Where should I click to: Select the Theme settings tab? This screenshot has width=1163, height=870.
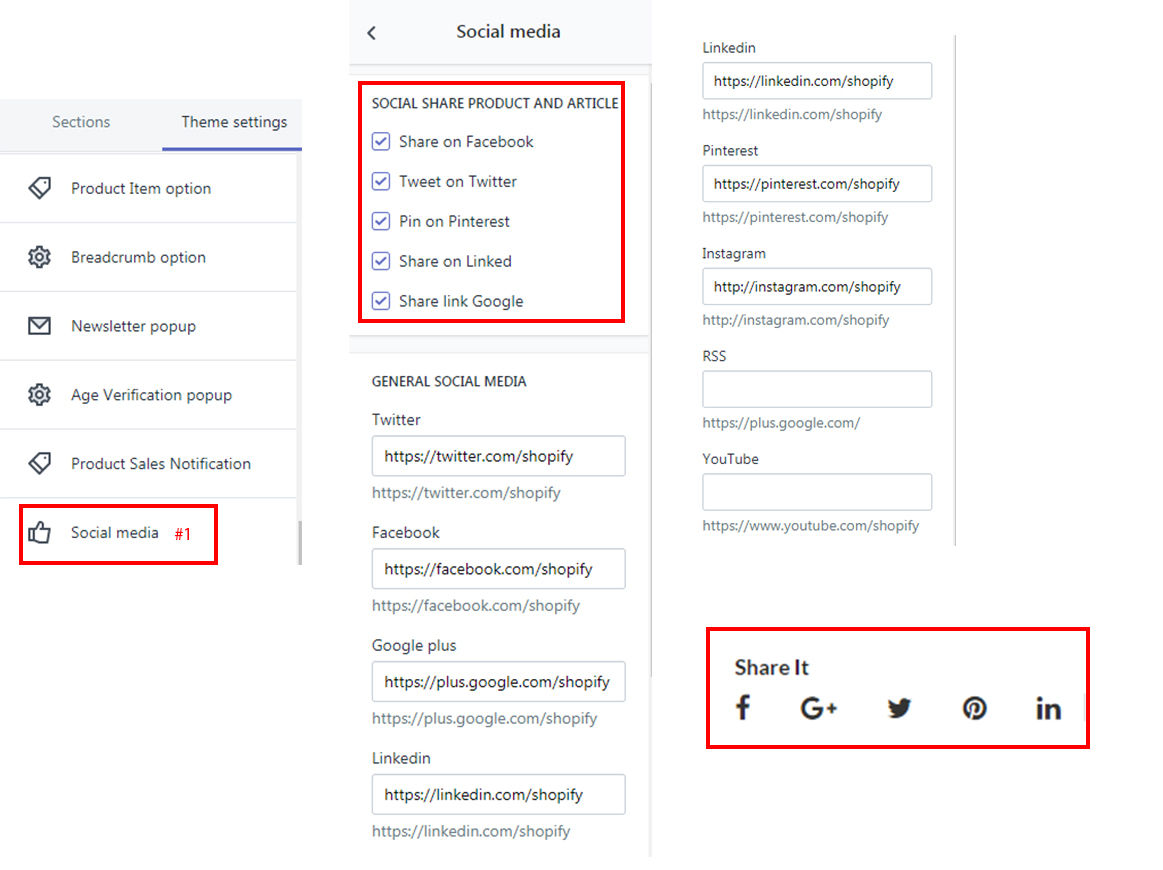(234, 122)
